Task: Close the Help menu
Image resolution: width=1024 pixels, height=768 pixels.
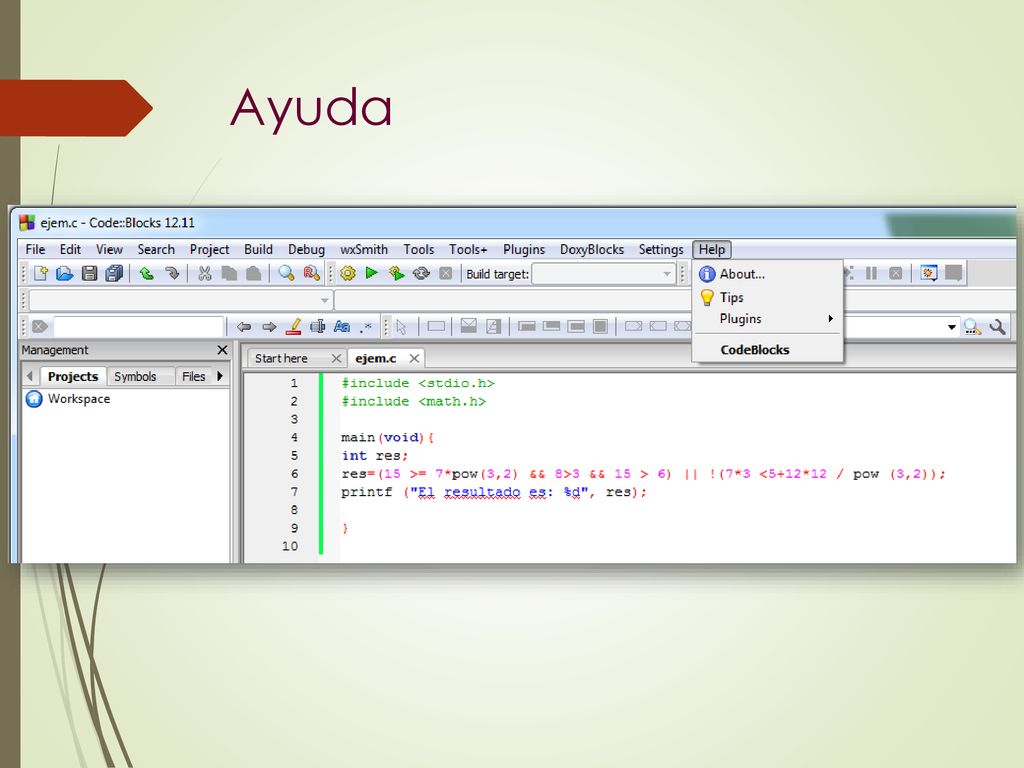Action: (712, 249)
